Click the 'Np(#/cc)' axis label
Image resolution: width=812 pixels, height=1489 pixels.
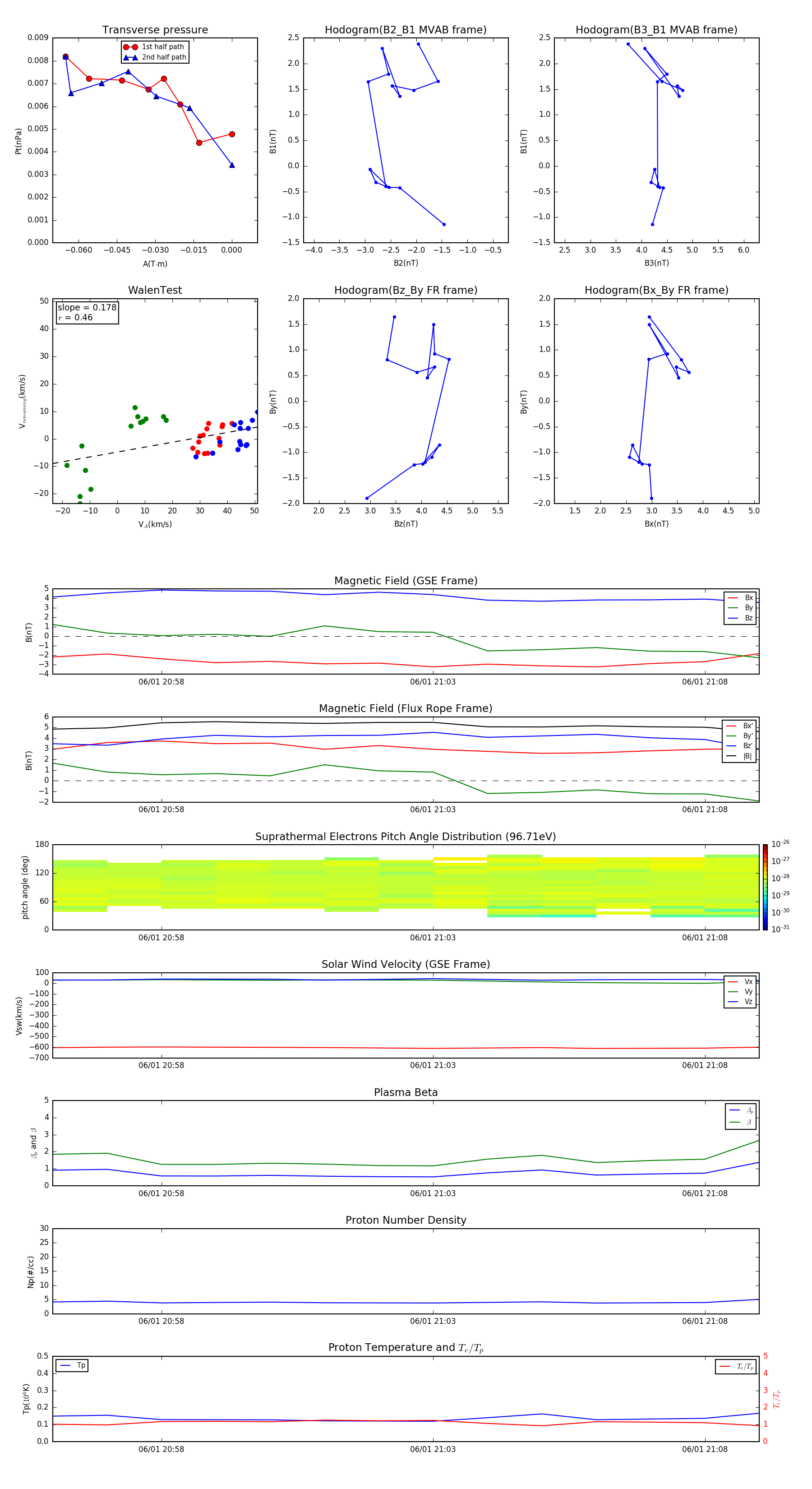click(31, 1272)
